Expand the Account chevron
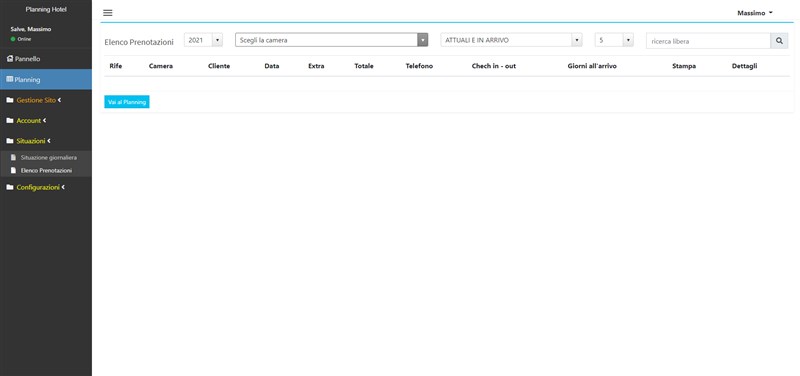Viewport: 800px width, 376px height. (x=44, y=120)
